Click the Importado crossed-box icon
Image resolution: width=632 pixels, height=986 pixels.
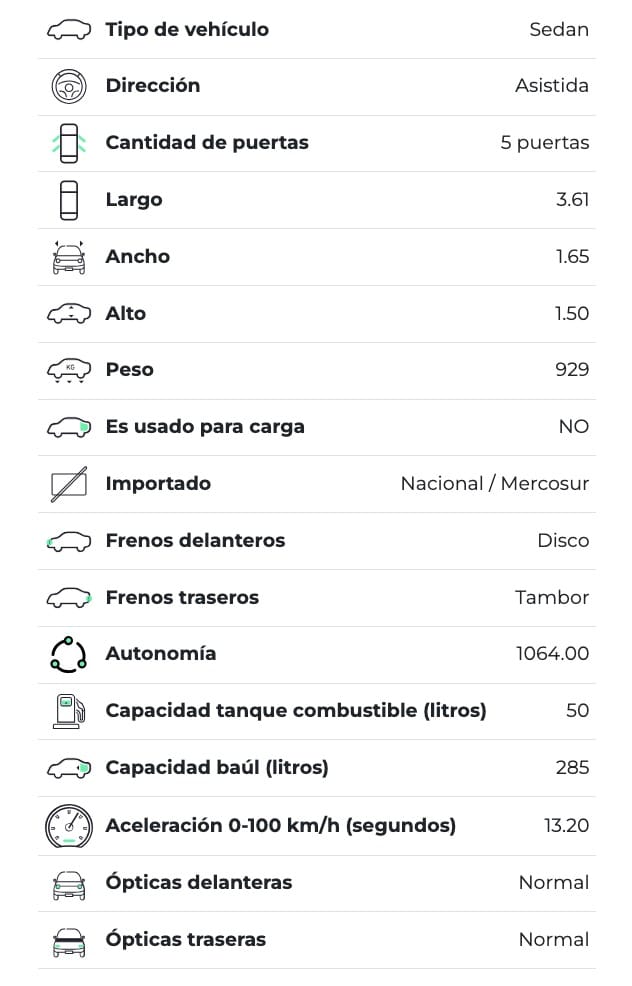click(68, 484)
